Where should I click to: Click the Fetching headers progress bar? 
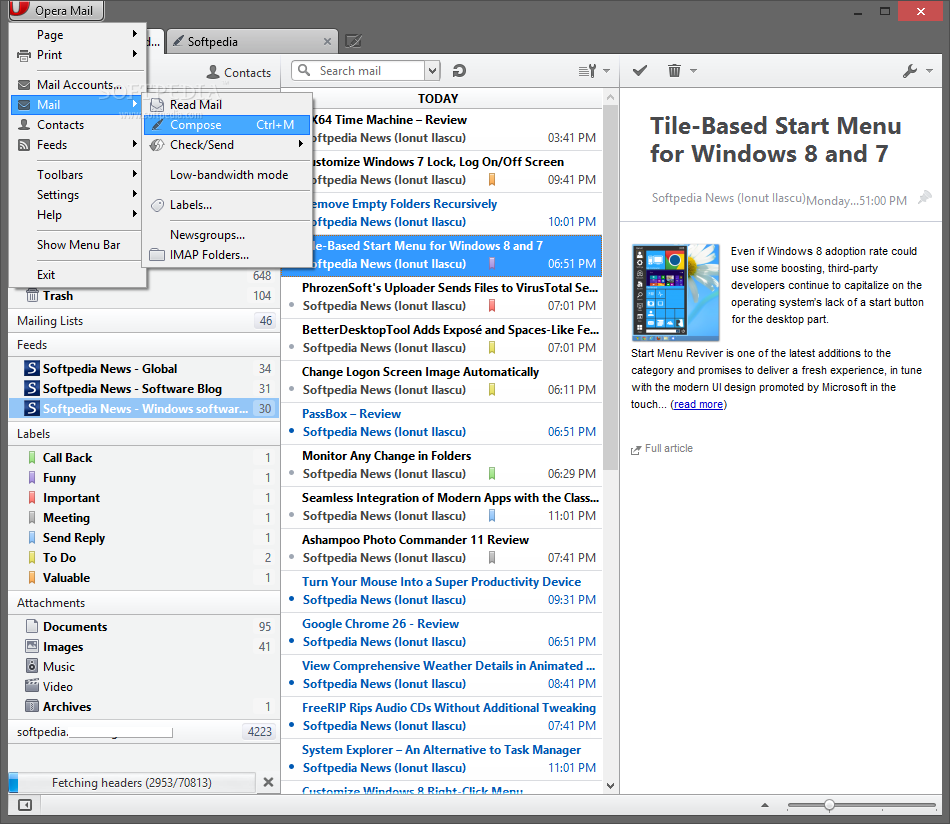point(132,782)
